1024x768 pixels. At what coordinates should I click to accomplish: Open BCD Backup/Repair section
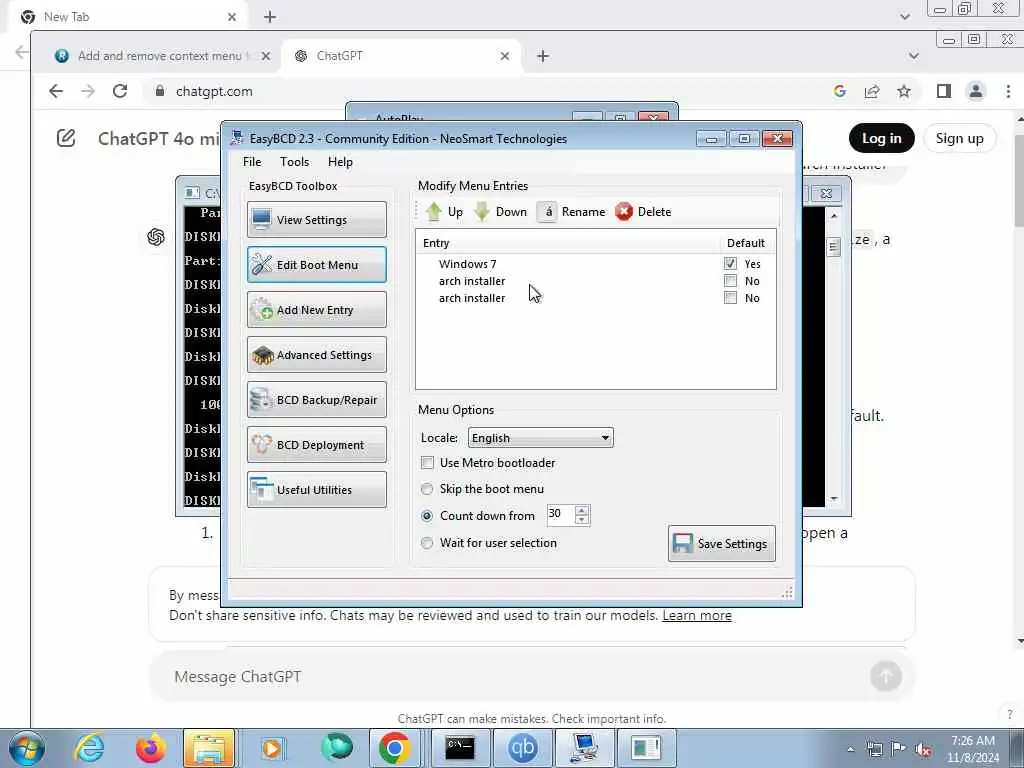pyautogui.click(x=317, y=400)
